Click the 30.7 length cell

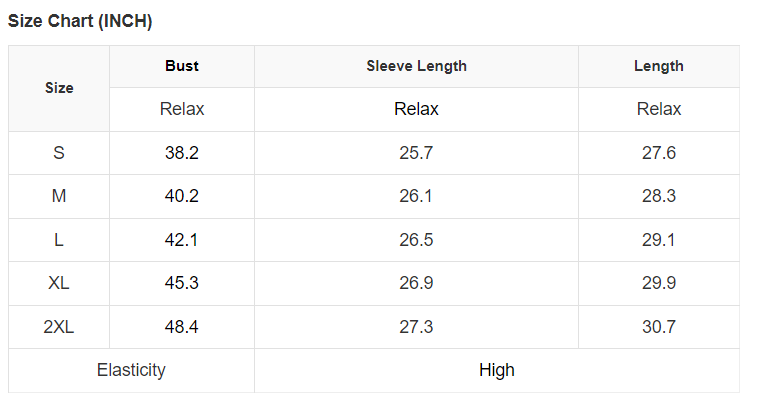(x=659, y=327)
